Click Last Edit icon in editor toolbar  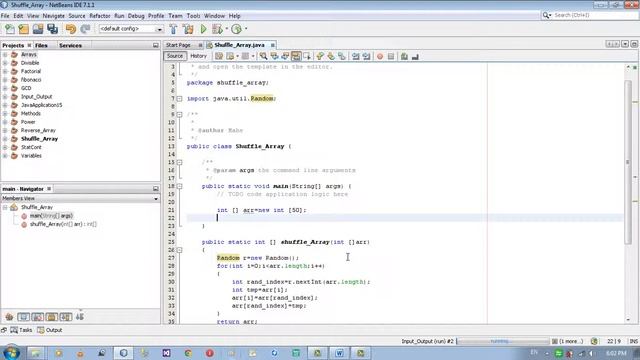(x=219, y=56)
